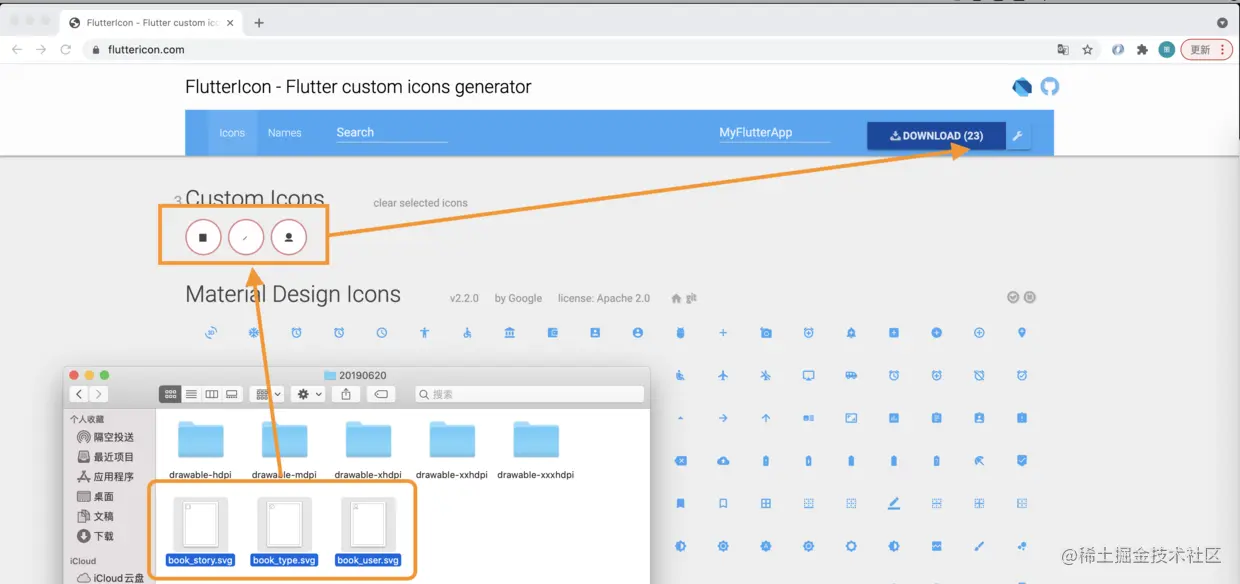Go forward in the Finder window
Viewport: 1240px width, 584px height.
[x=98, y=395]
